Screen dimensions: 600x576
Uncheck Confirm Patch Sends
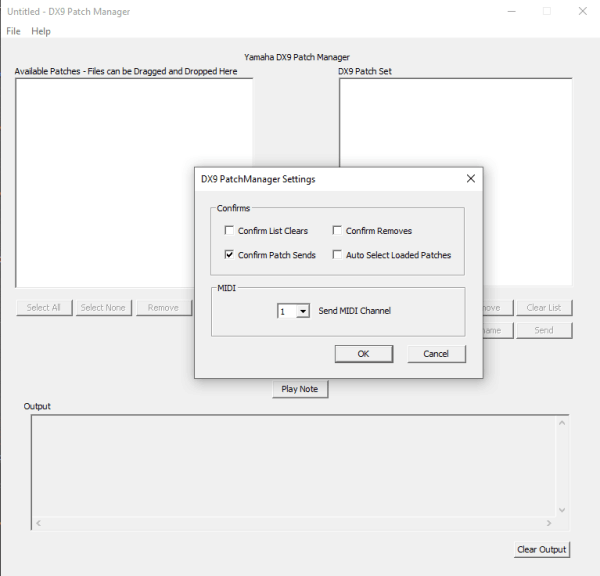(x=230, y=255)
